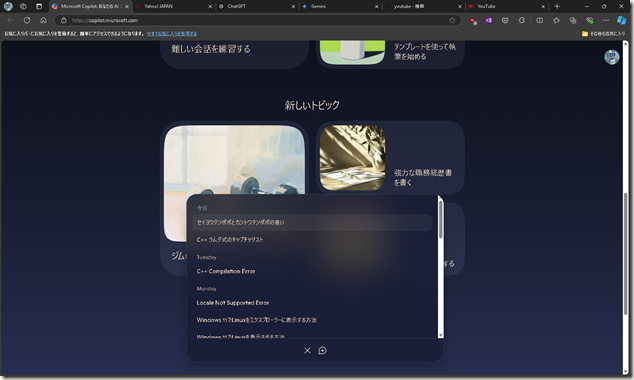Open the other favorites folder
634x380 pixels.
click(x=603, y=34)
